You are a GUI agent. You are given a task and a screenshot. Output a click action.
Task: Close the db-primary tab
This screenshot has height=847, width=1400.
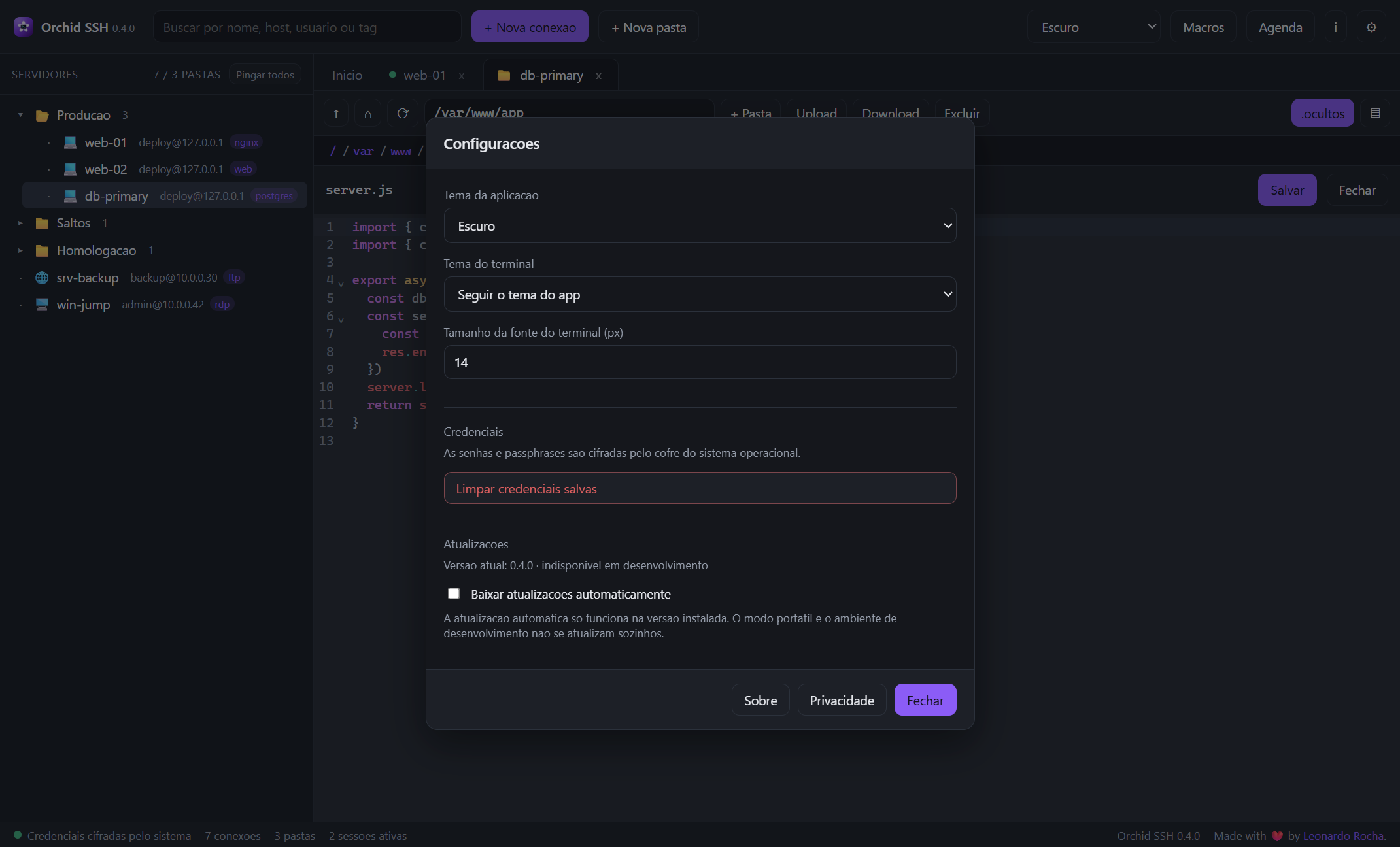pyautogui.click(x=598, y=75)
